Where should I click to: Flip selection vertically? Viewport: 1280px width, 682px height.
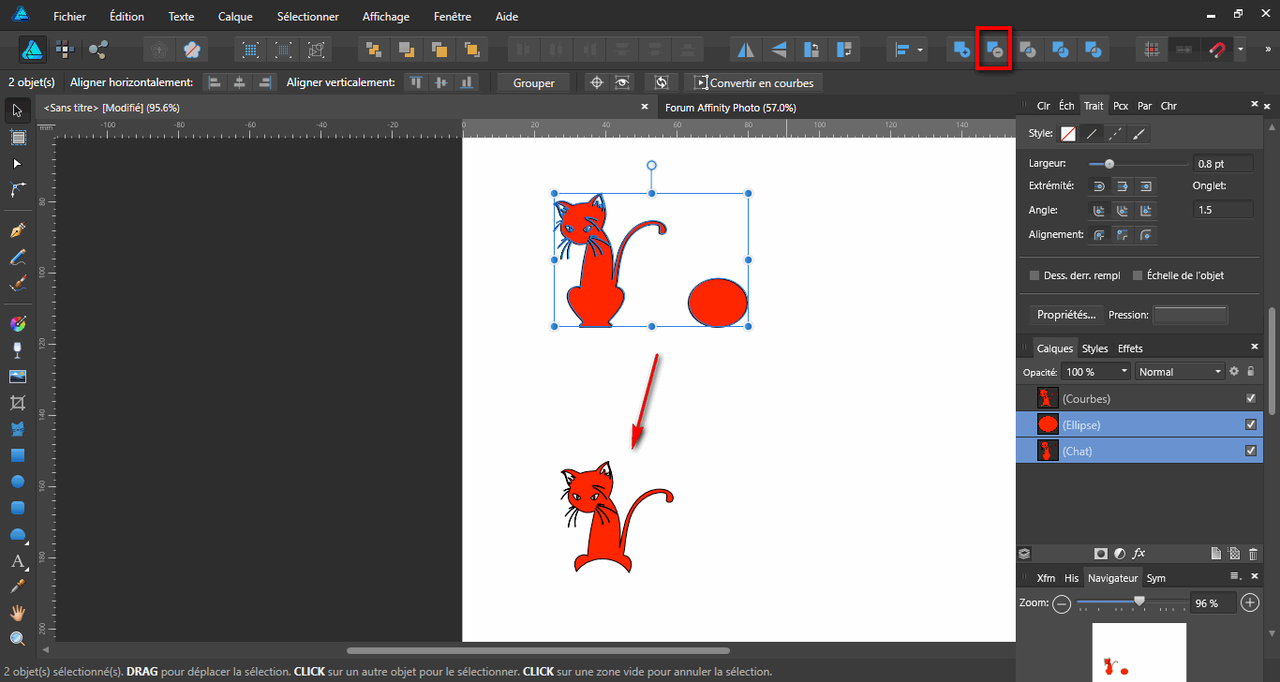coord(778,49)
